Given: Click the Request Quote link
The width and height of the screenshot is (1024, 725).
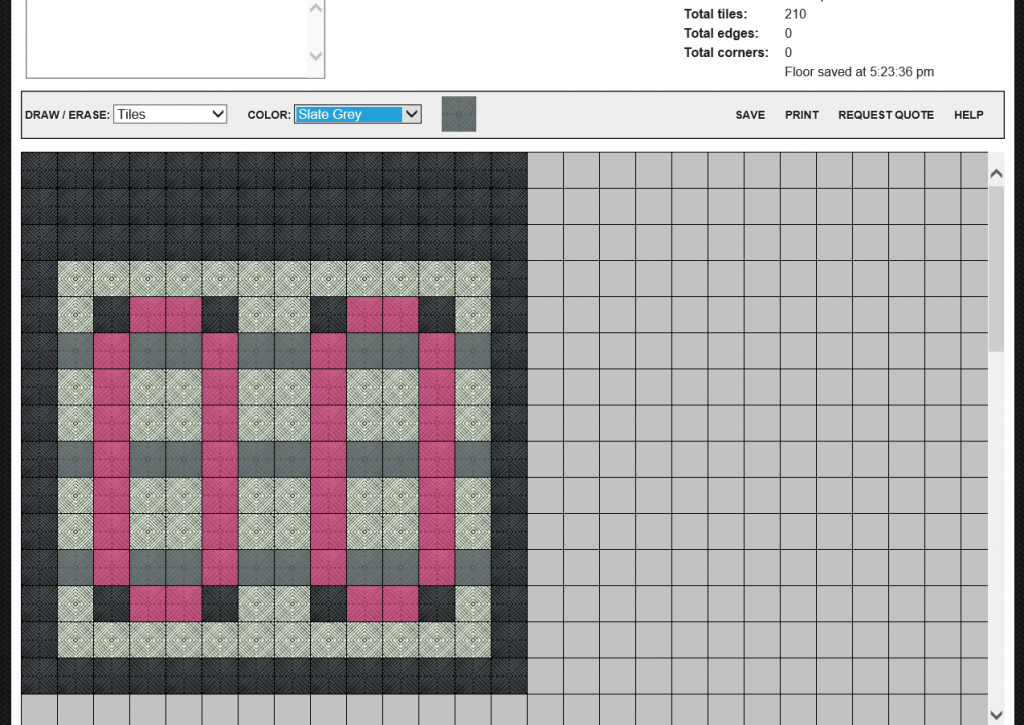Looking at the screenshot, I should [x=885, y=115].
